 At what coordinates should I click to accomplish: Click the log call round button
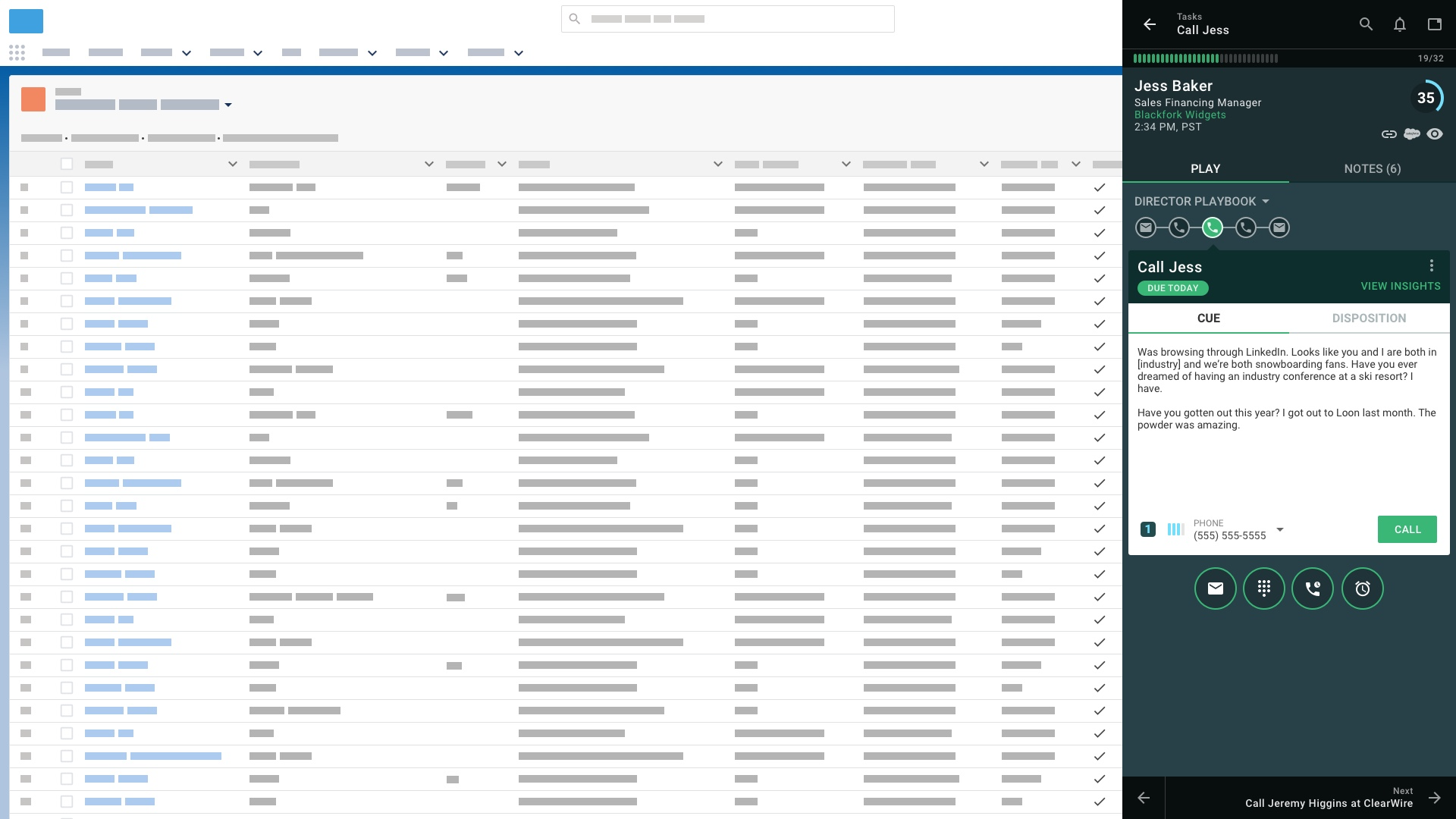click(1313, 588)
